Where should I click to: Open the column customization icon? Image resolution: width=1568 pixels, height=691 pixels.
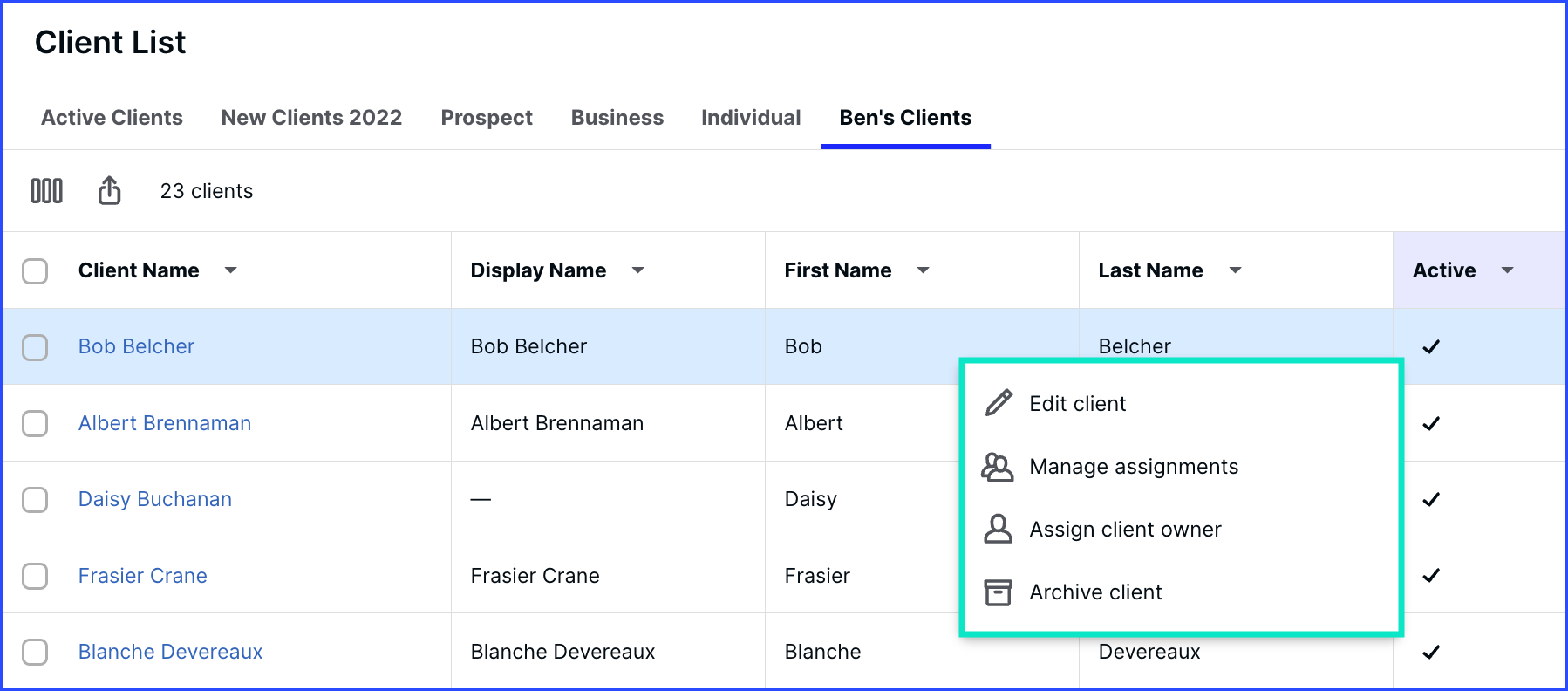tap(47, 190)
